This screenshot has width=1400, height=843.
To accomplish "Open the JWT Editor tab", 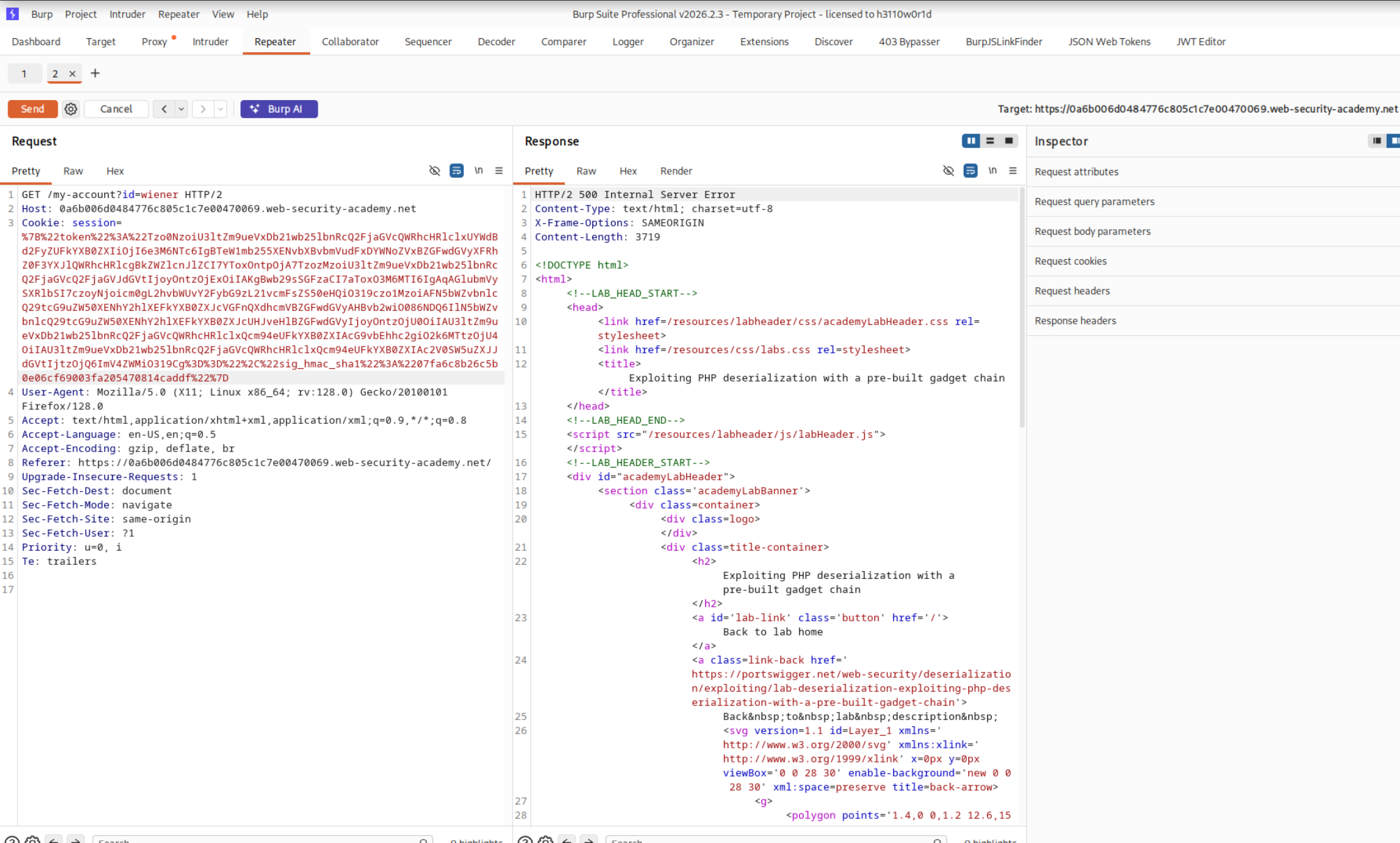I will (x=1201, y=42).
